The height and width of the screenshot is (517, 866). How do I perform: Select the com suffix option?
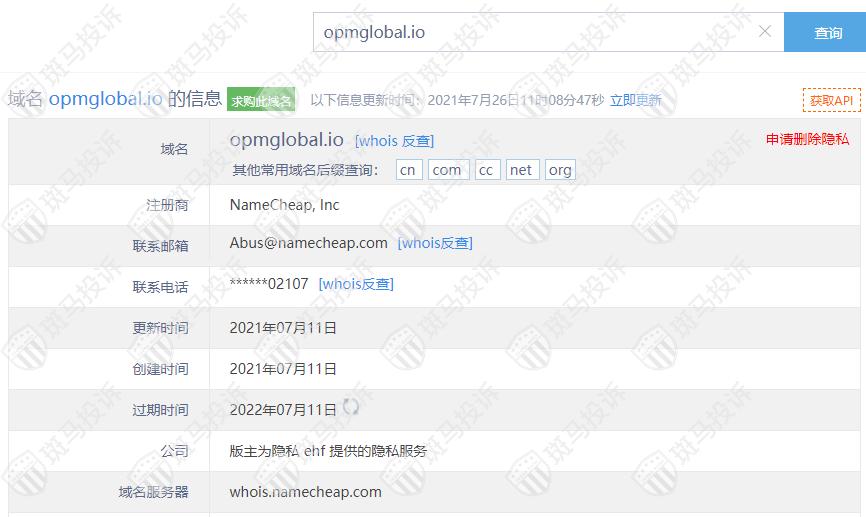point(448,170)
